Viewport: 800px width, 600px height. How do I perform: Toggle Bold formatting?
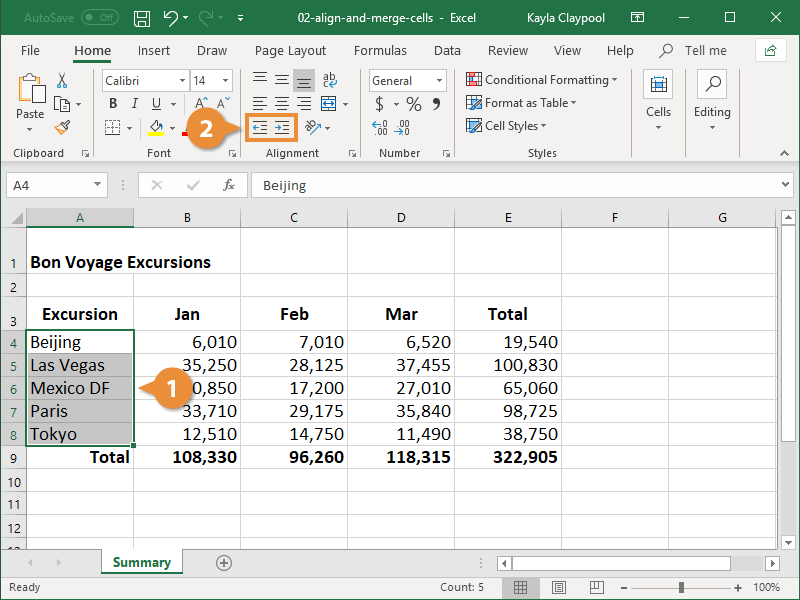(x=113, y=104)
